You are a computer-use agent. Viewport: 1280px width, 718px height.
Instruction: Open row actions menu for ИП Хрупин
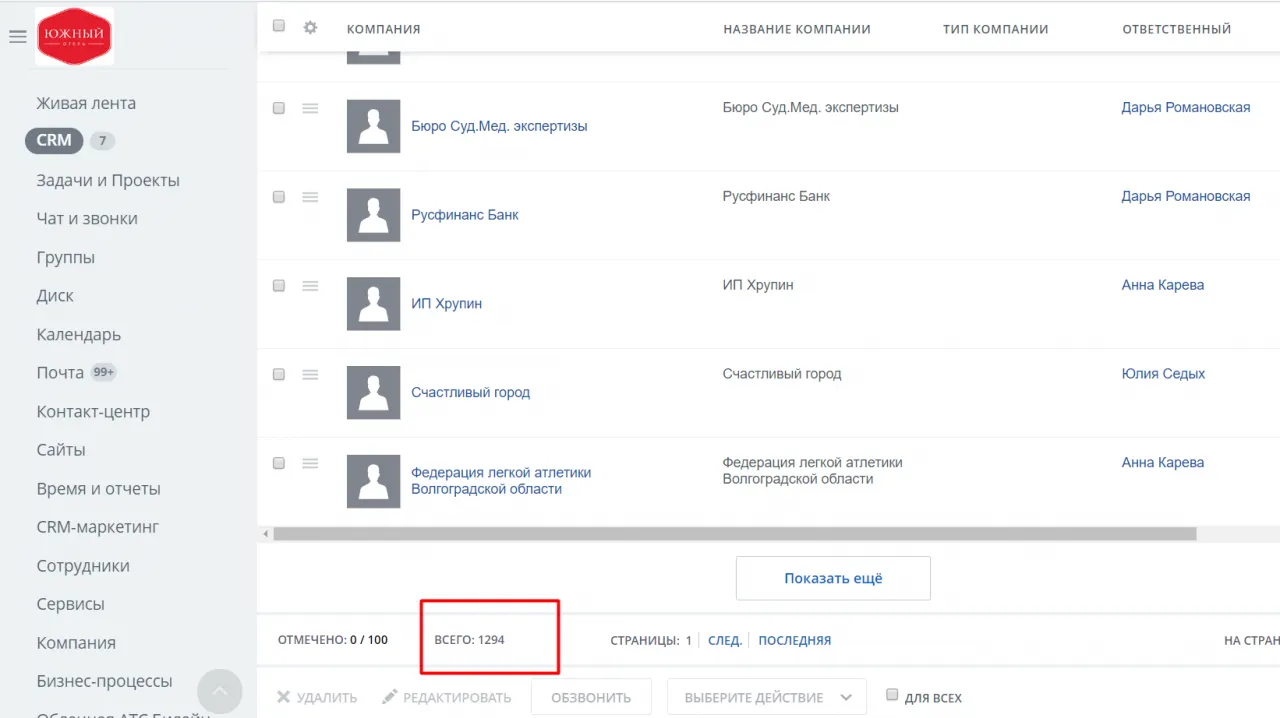pyautogui.click(x=310, y=286)
